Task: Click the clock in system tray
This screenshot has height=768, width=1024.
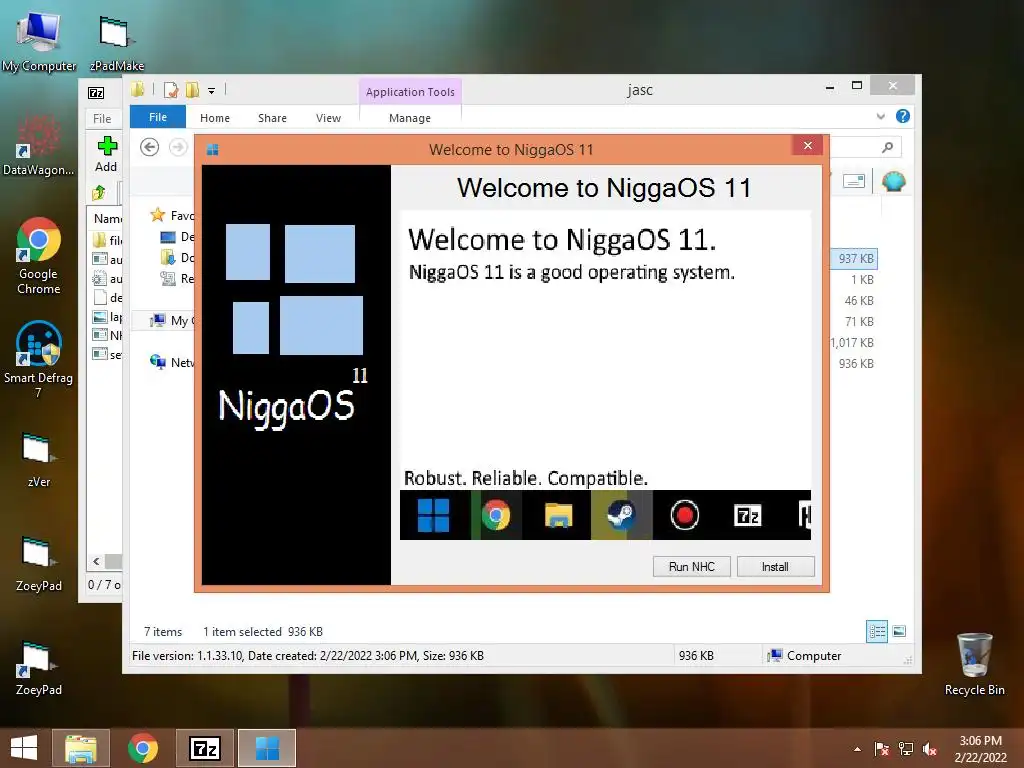Action: coord(980,749)
